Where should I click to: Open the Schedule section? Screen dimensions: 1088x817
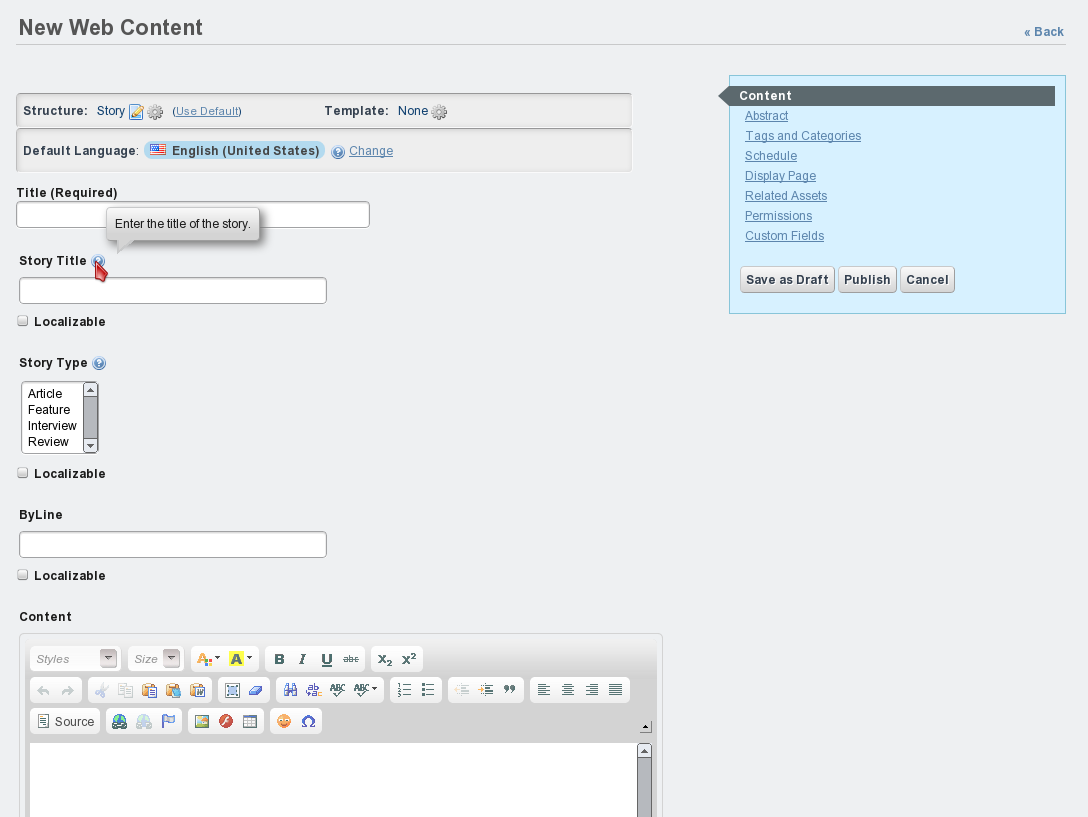click(x=771, y=156)
